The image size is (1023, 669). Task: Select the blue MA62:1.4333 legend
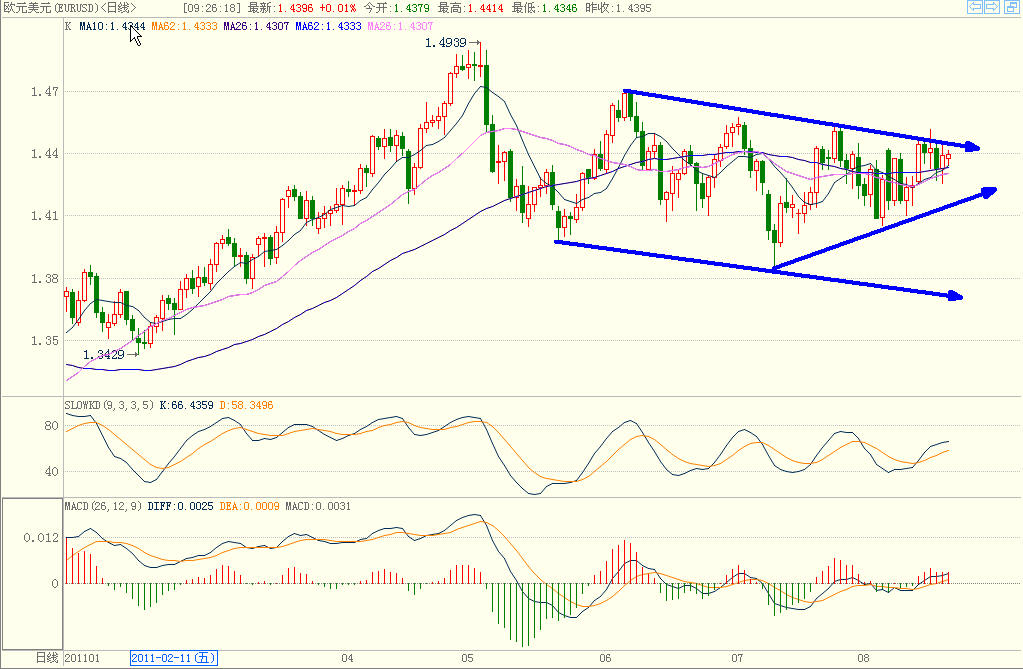pos(328,26)
